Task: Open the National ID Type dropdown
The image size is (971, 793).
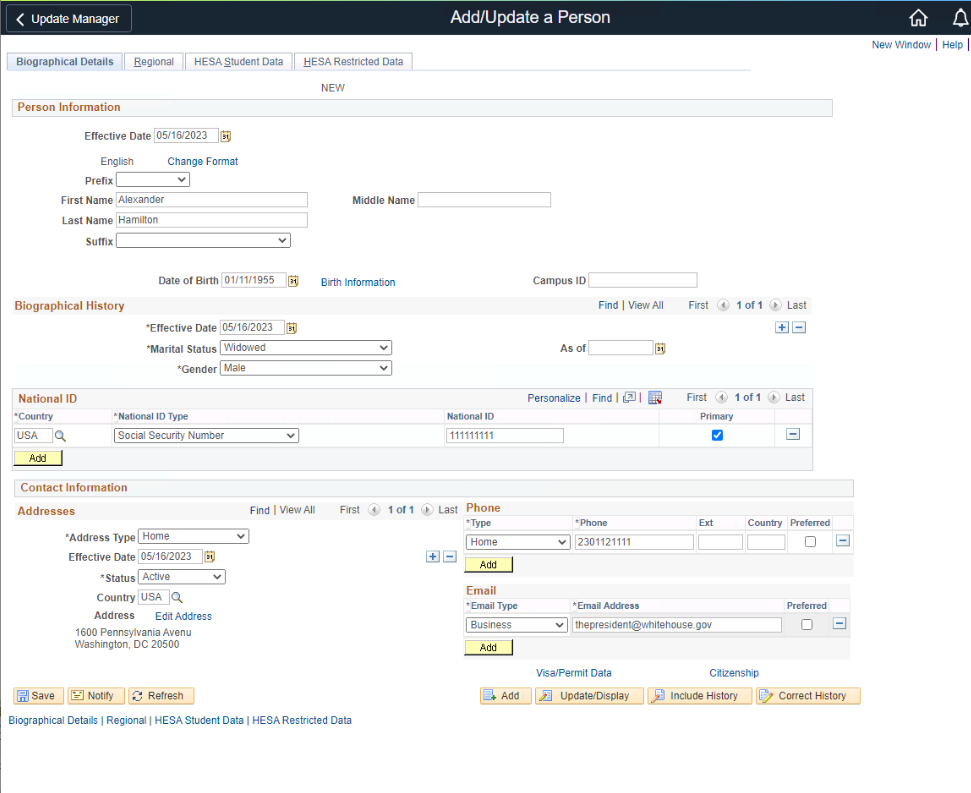Action: click(206, 436)
